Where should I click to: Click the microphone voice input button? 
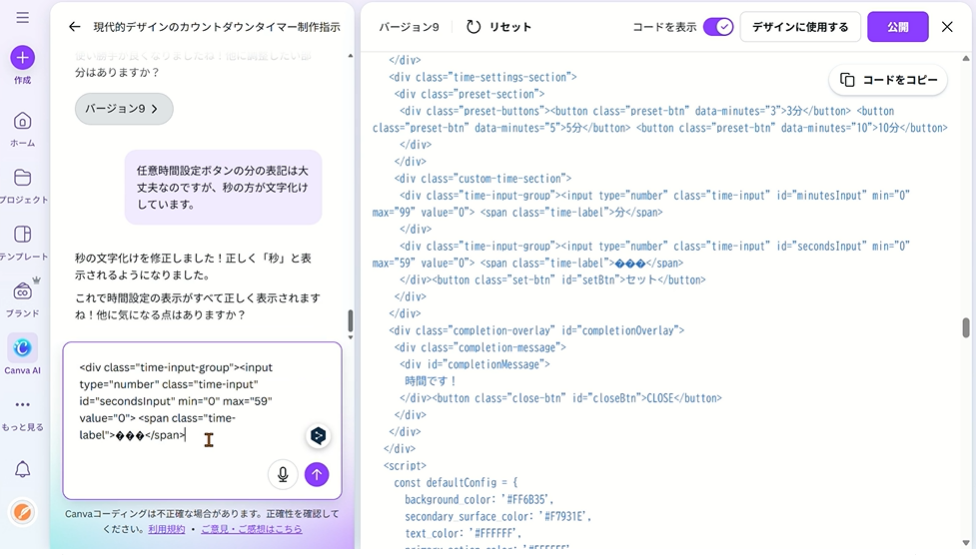[x=283, y=474]
